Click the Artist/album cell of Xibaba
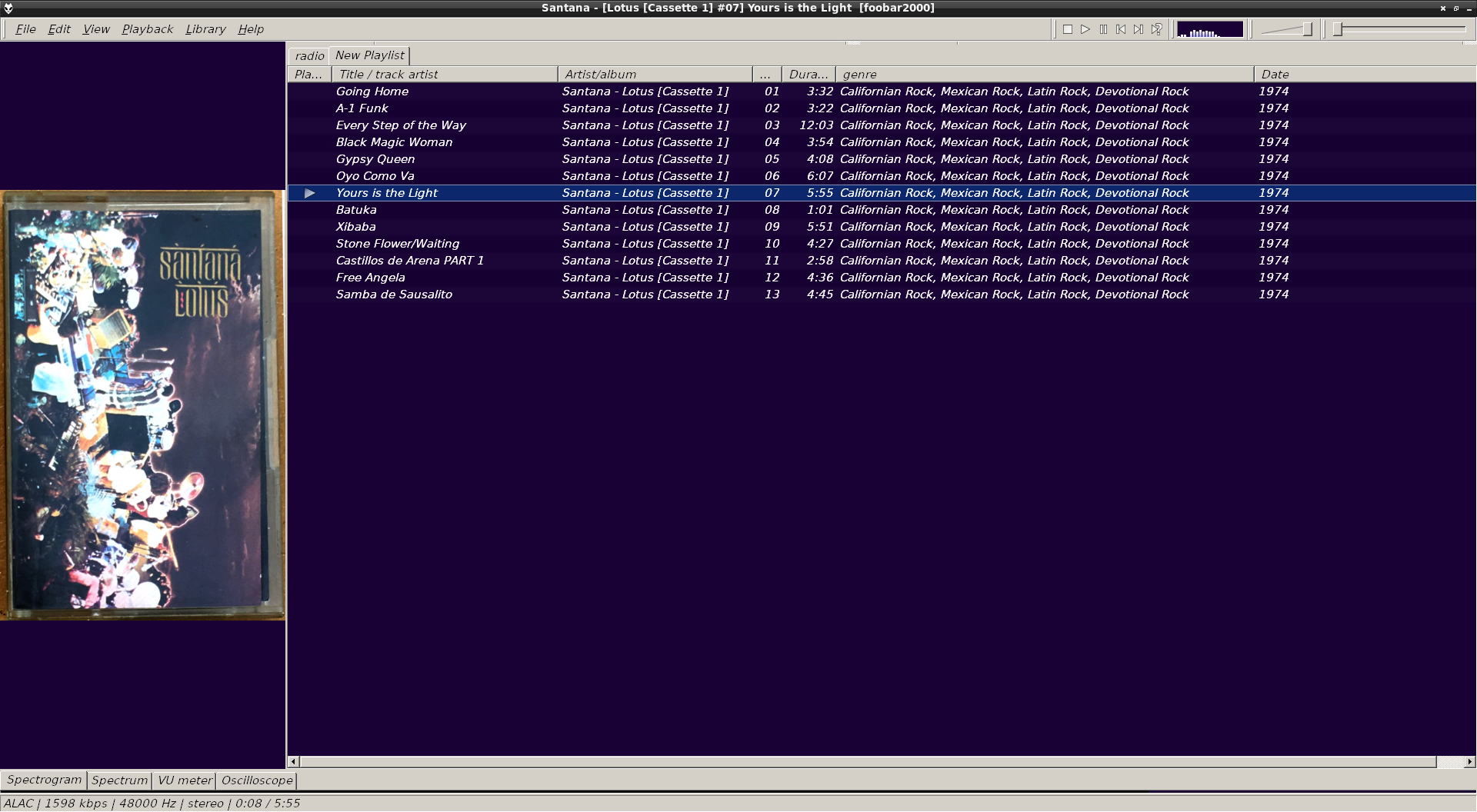 coord(645,227)
